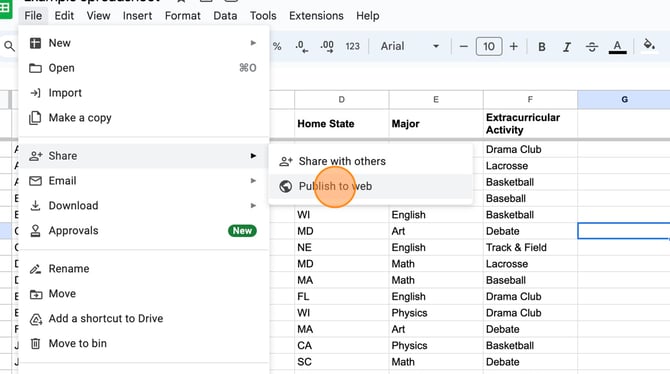Viewport: 670px width, 374px height.
Task: Open the 123 more number formats menu
Action: tap(353, 46)
